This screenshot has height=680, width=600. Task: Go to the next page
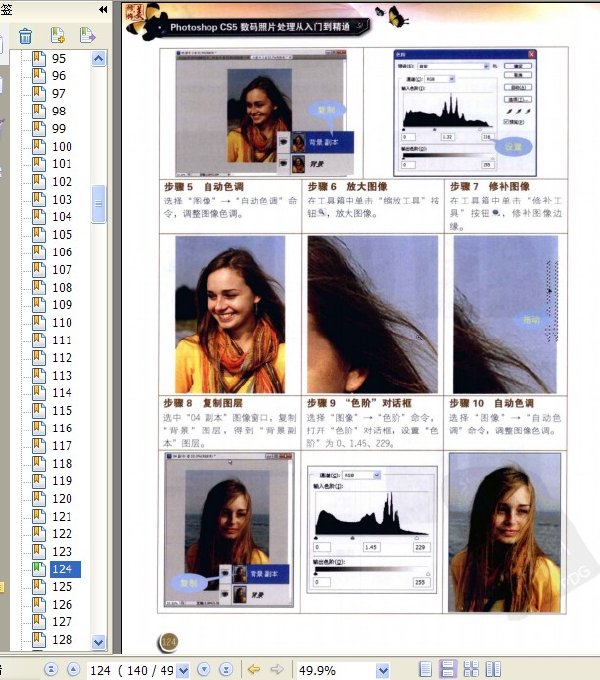204,669
